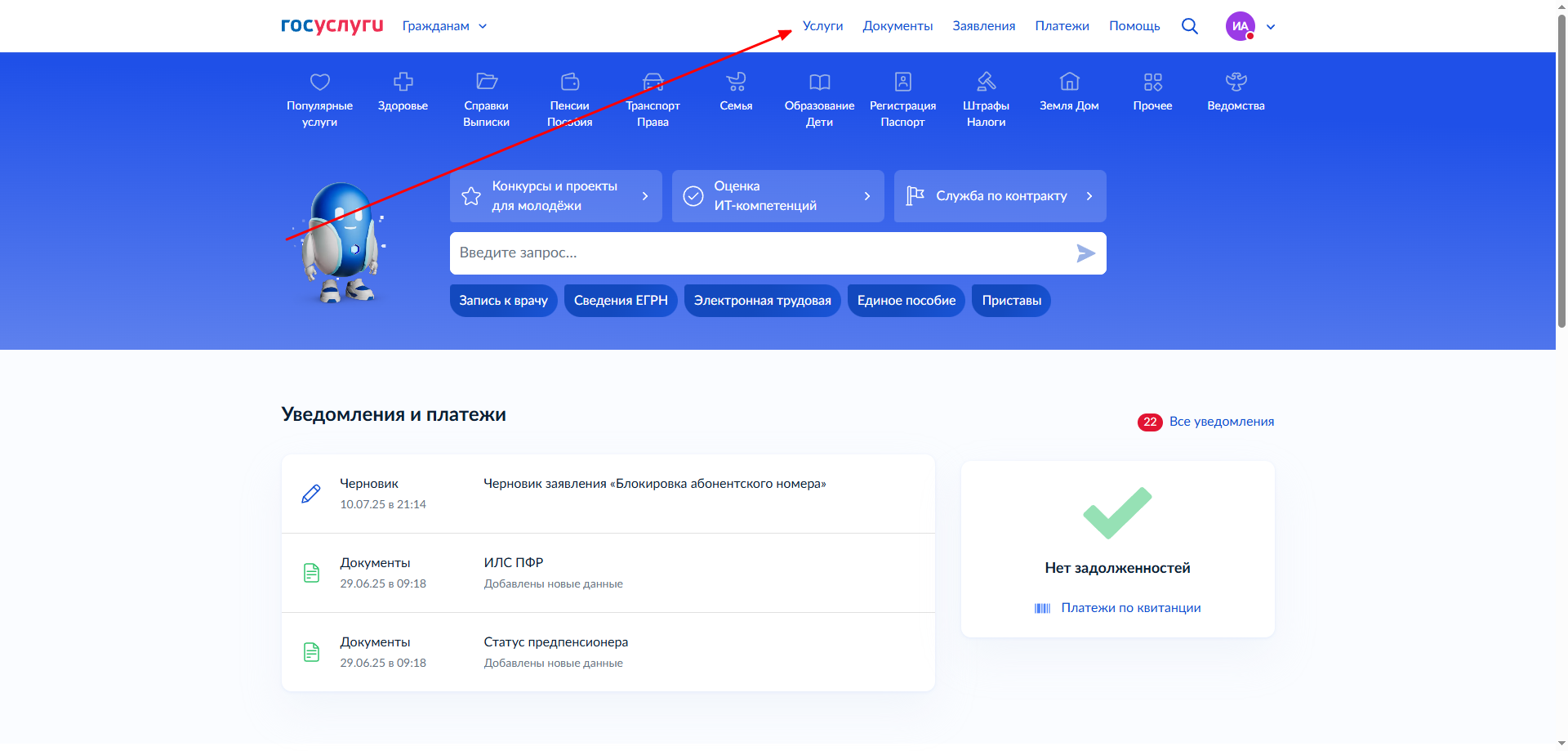Open Конкурсы и проекты для молодёжи card
The height and width of the screenshot is (751, 1568).
pos(555,196)
